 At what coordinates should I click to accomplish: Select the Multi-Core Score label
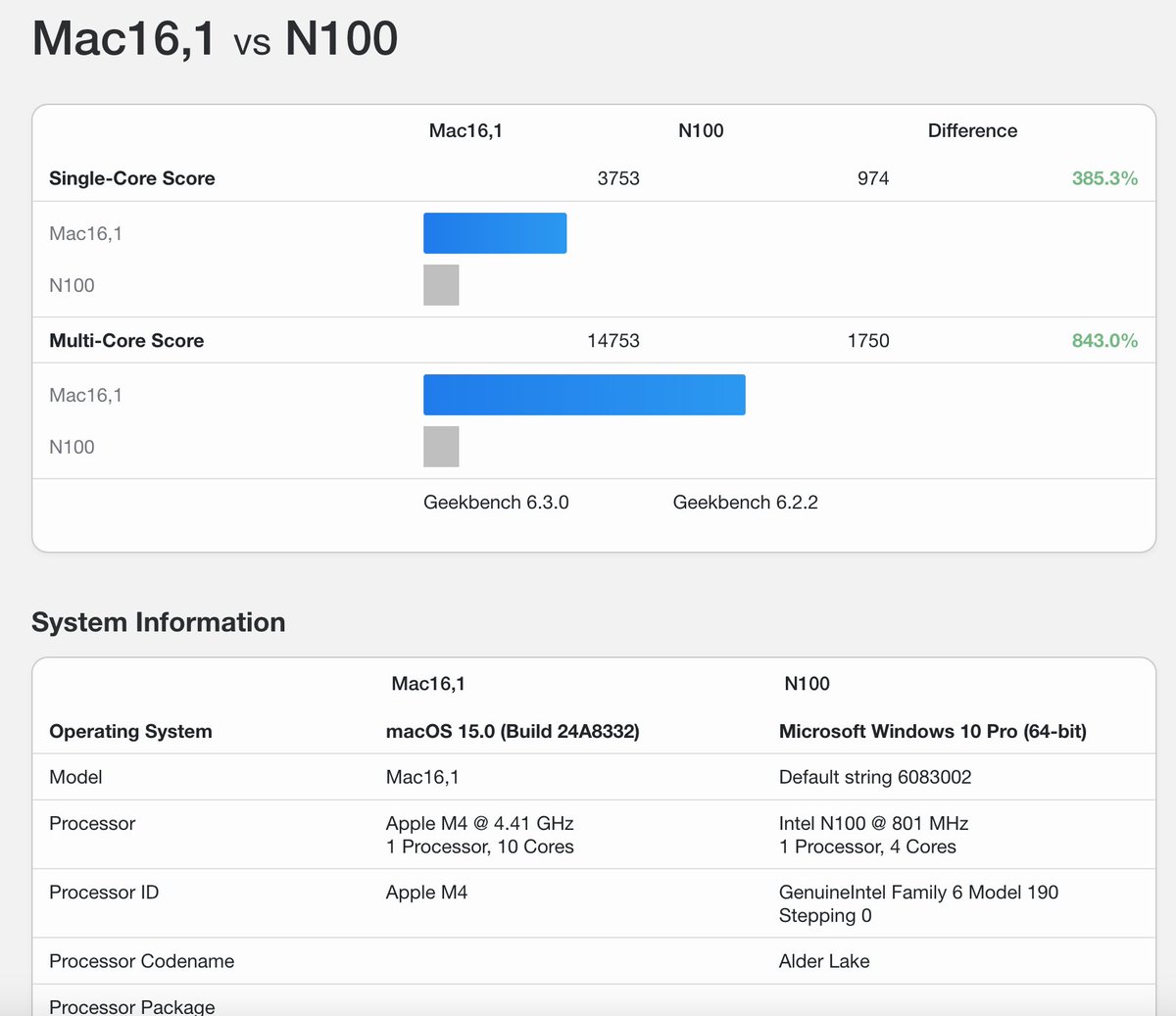pyautogui.click(x=126, y=341)
